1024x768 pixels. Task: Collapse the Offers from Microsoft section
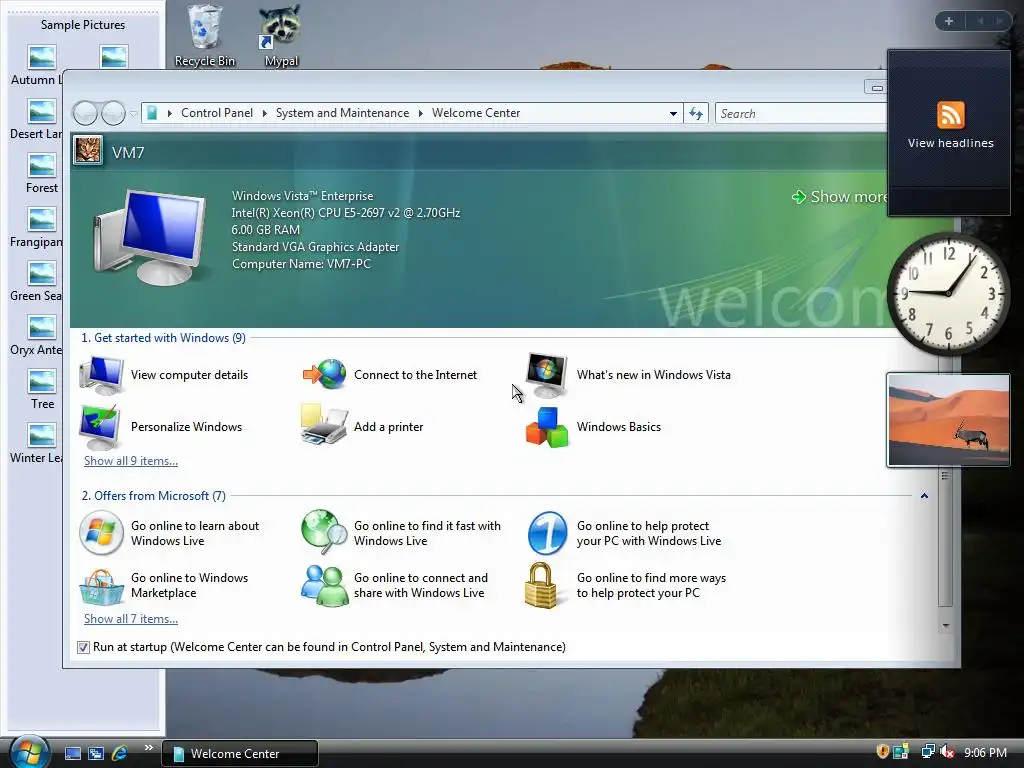pos(924,496)
